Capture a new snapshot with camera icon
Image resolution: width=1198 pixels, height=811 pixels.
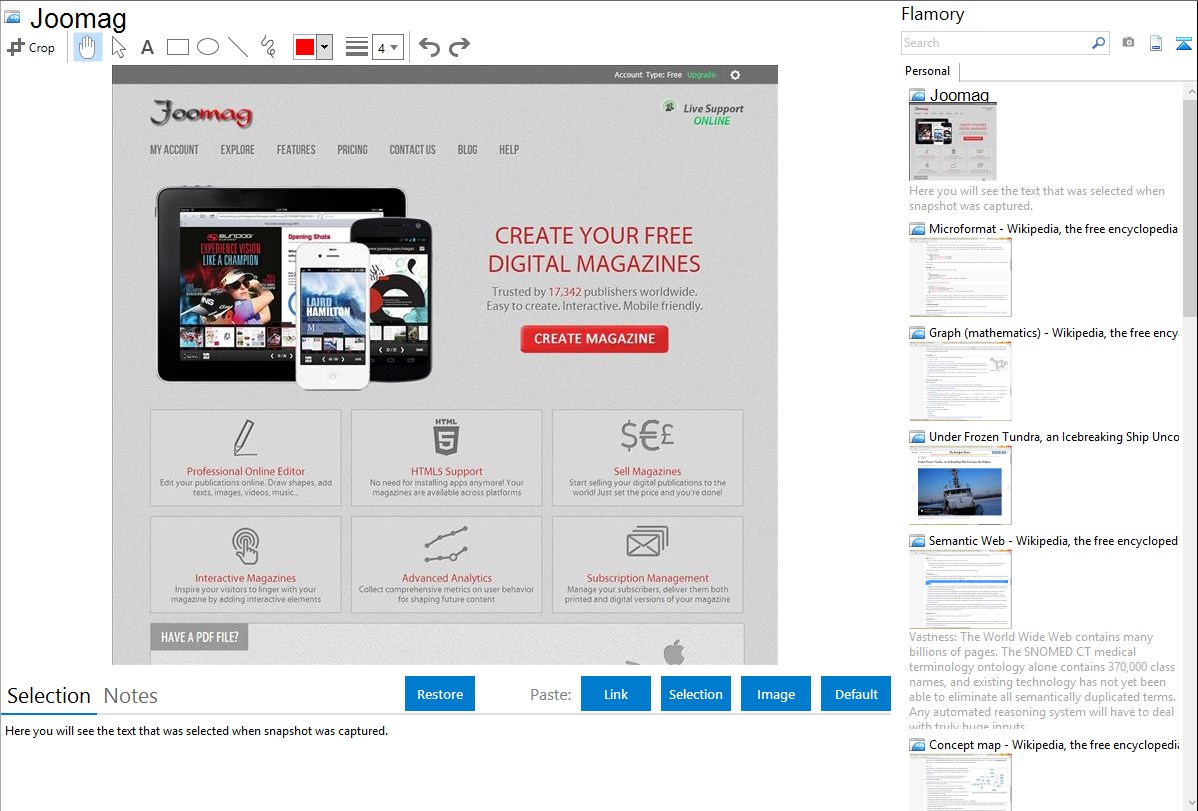[1128, 43]
